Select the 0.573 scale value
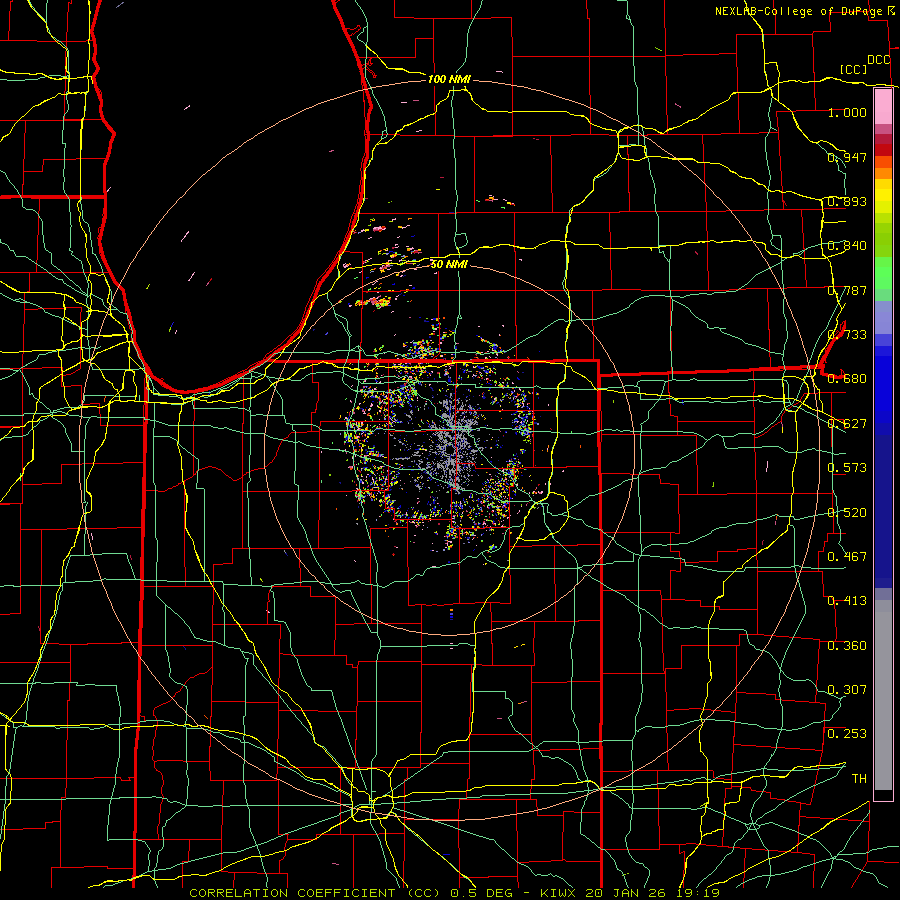The image size is (900, 900). coord(847,468)
